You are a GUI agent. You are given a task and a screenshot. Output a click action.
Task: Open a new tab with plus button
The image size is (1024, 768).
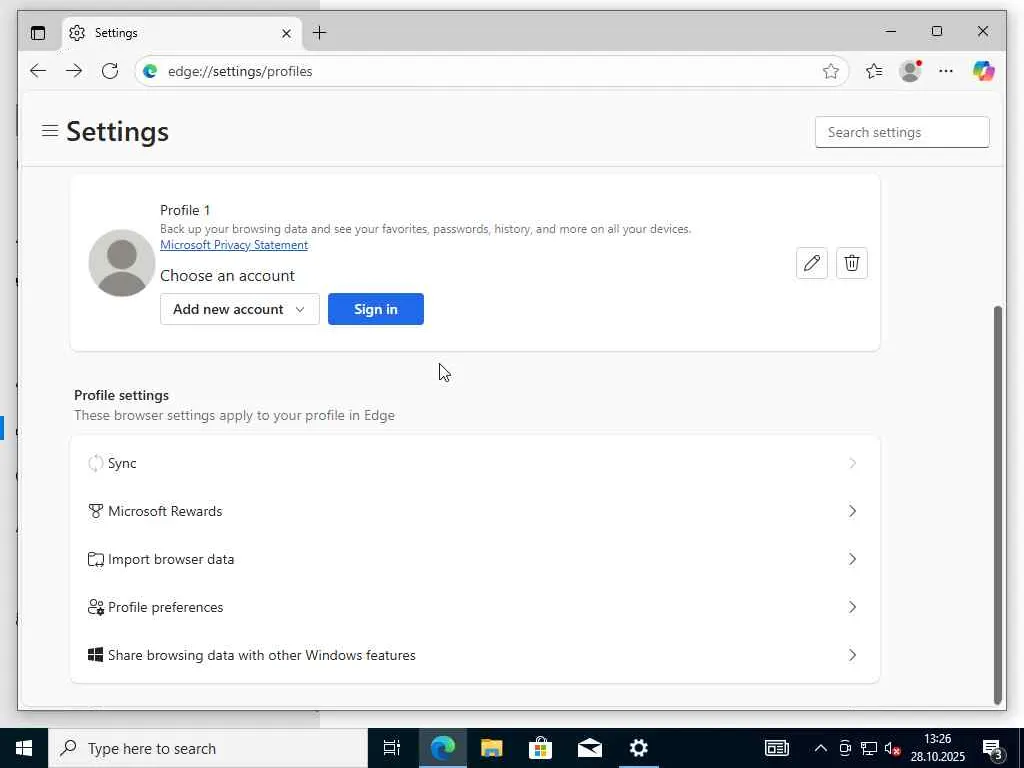pyautogui.click(x=319, y=33)
